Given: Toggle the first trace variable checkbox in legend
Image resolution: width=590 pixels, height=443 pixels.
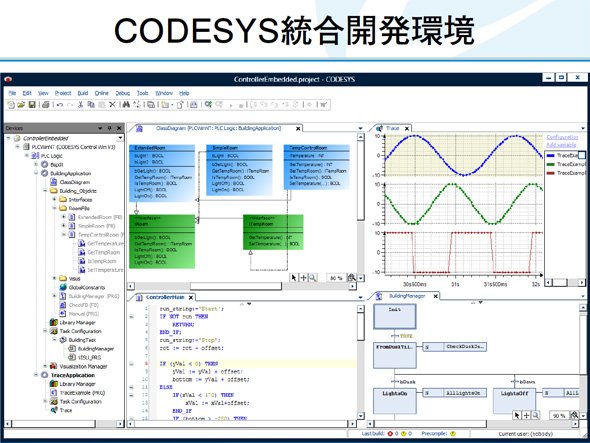Looking at the screenshot, I should click(582, 155).
